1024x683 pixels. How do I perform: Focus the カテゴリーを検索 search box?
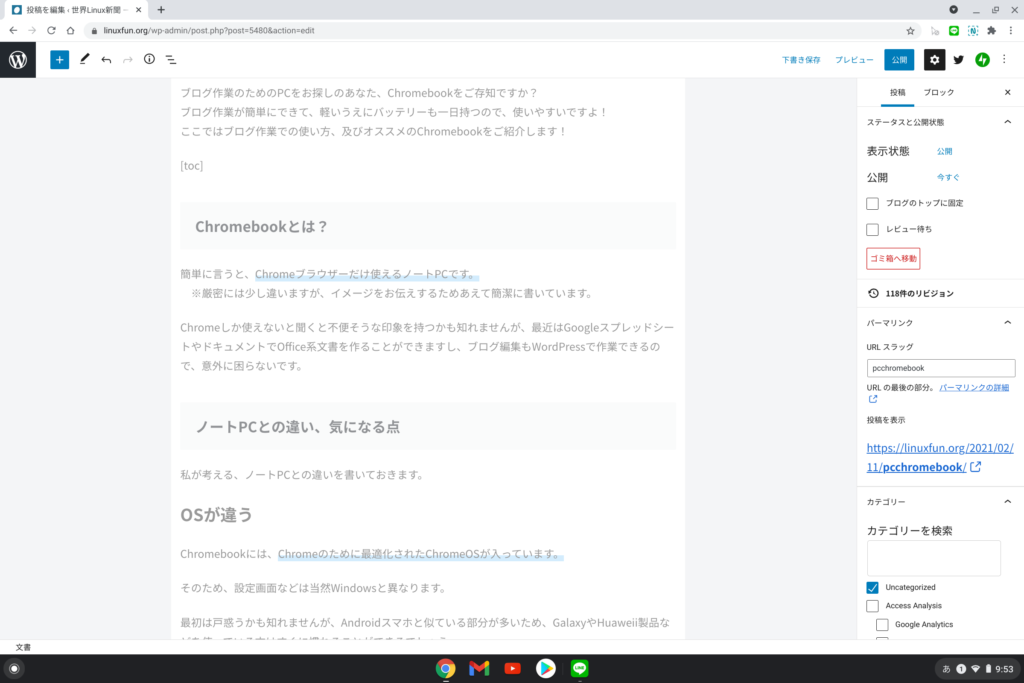pyautogui.click(x=933, y=558)
